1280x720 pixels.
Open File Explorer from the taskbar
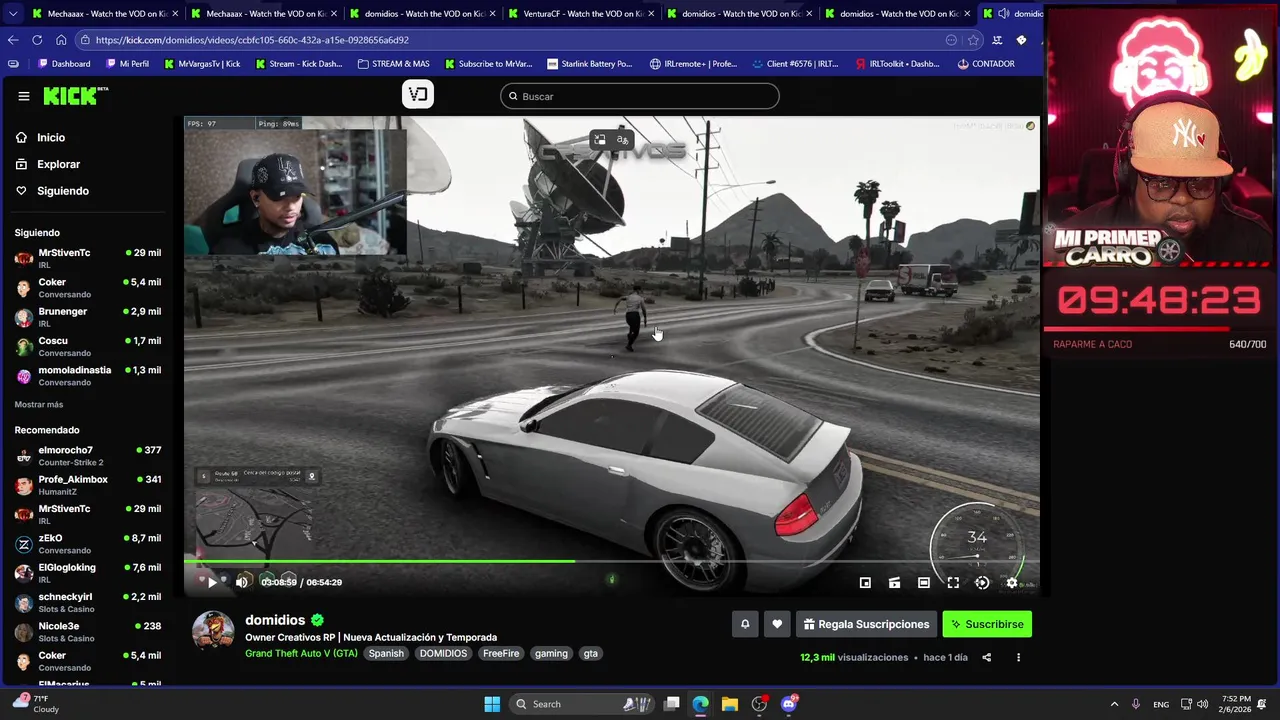point(730,704)
